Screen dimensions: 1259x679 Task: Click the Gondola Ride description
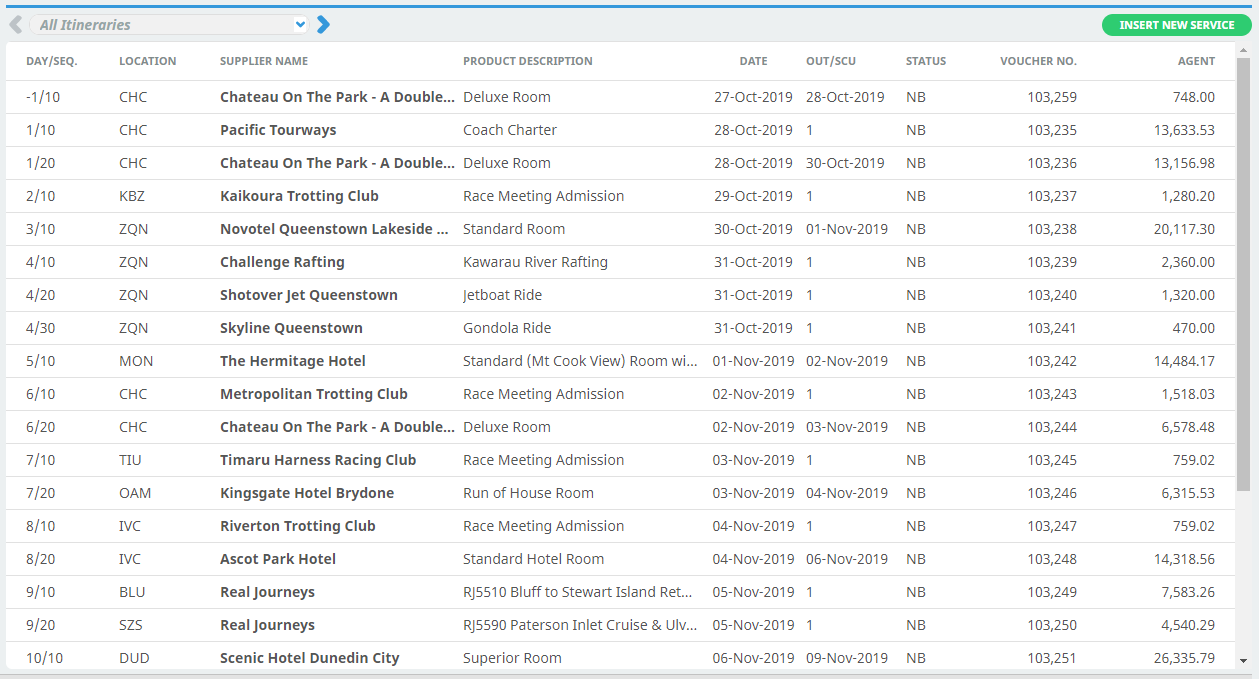coord(507,328)
